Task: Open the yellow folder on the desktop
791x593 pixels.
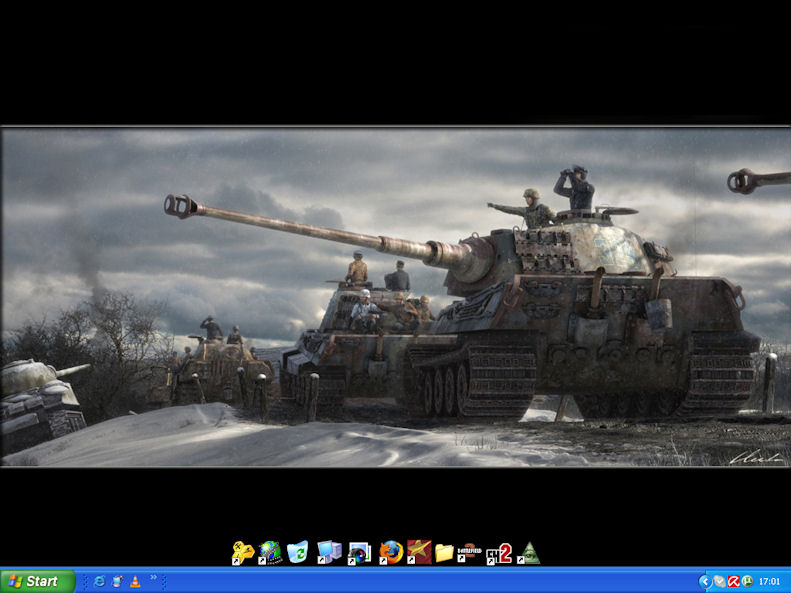Action: click(x=444, y=553)
